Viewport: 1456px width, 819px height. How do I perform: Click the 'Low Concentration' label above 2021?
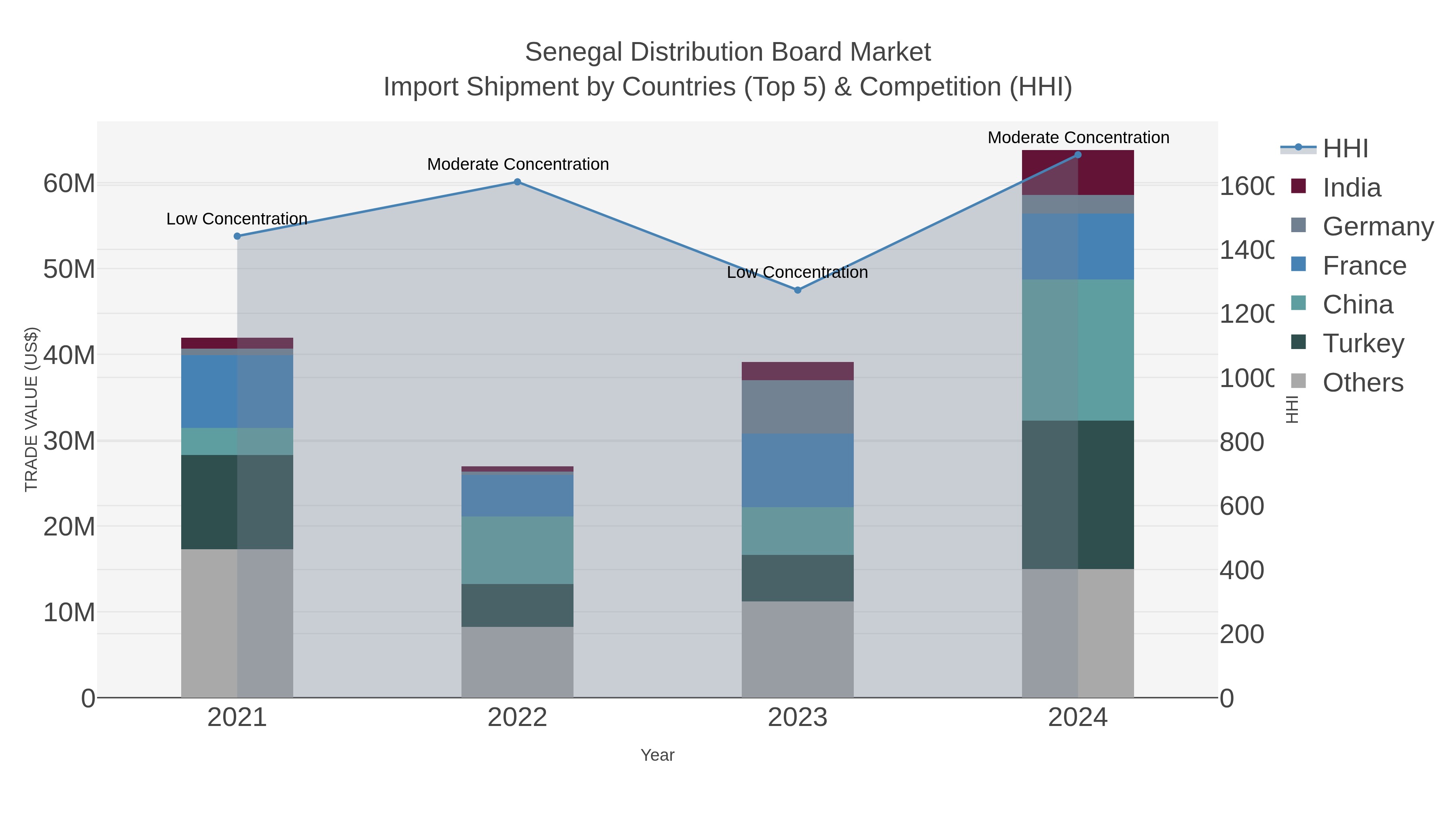coord(237,219)
